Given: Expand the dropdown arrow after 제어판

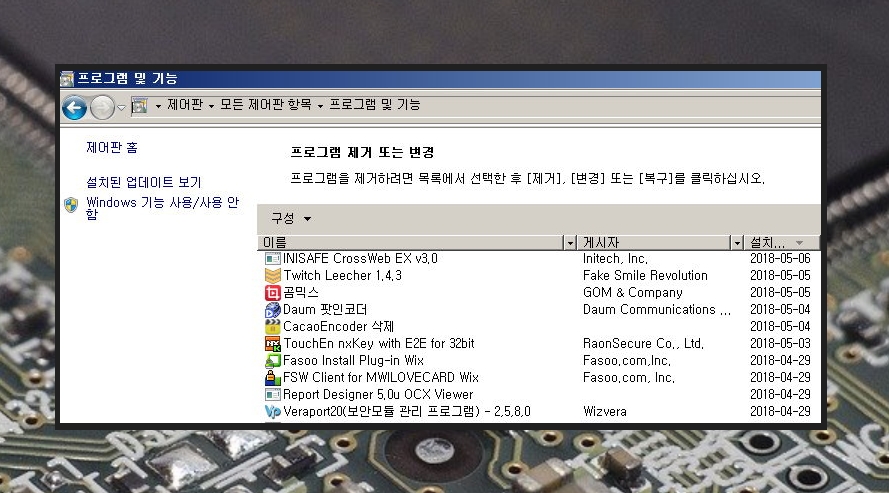Looking at the screenshot, I should tap(211, 106).
